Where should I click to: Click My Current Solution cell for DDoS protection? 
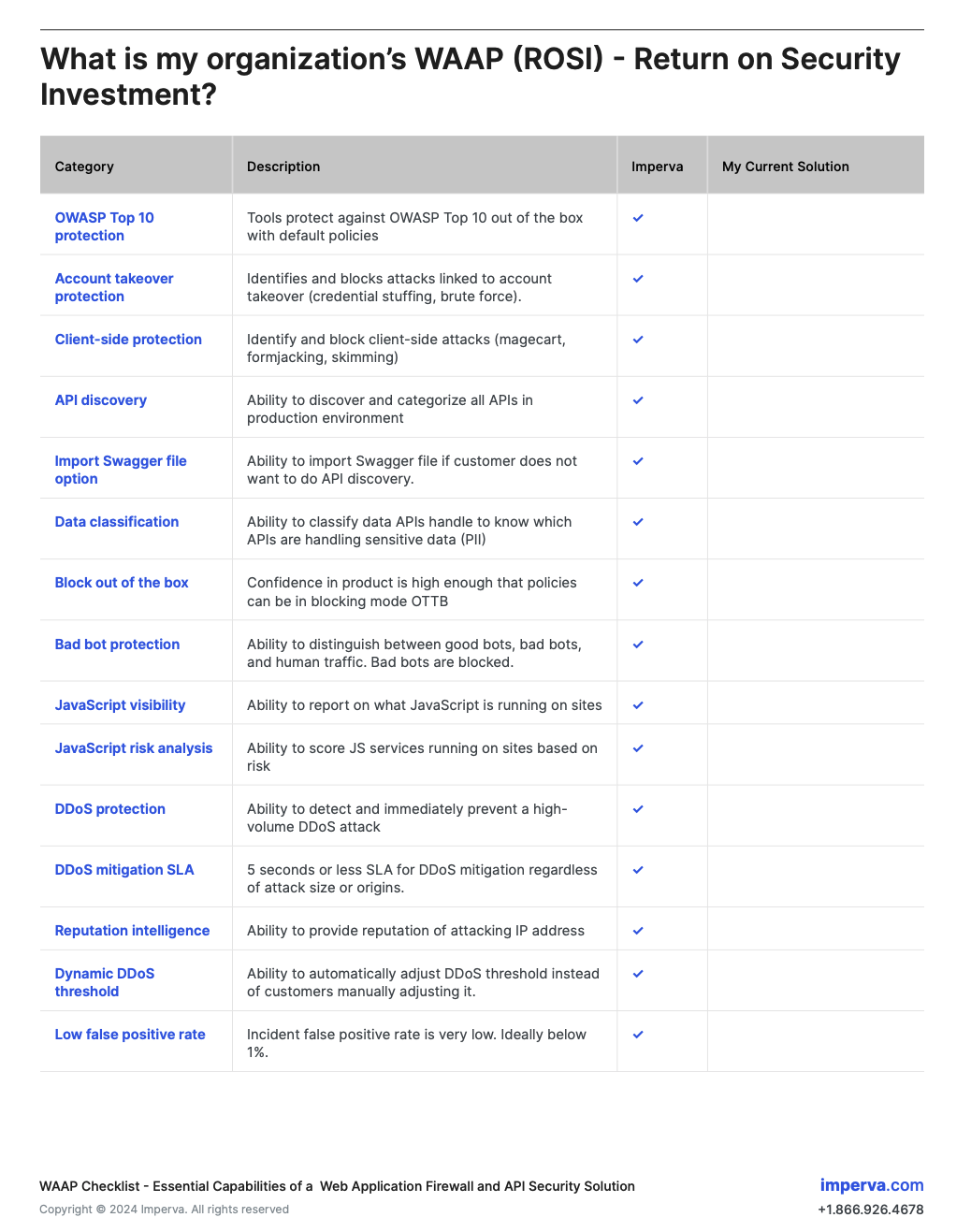pos(816,816)
